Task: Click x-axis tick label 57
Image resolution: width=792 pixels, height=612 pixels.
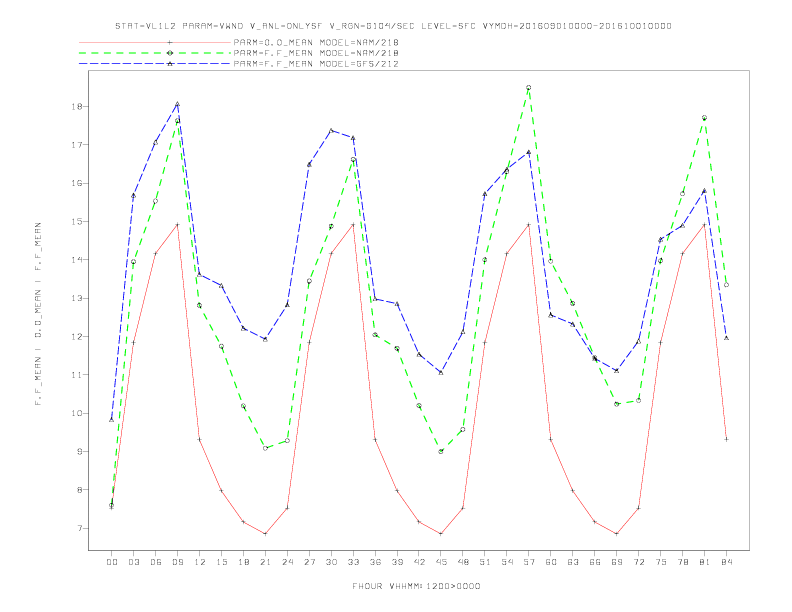Action: (529, 562)
